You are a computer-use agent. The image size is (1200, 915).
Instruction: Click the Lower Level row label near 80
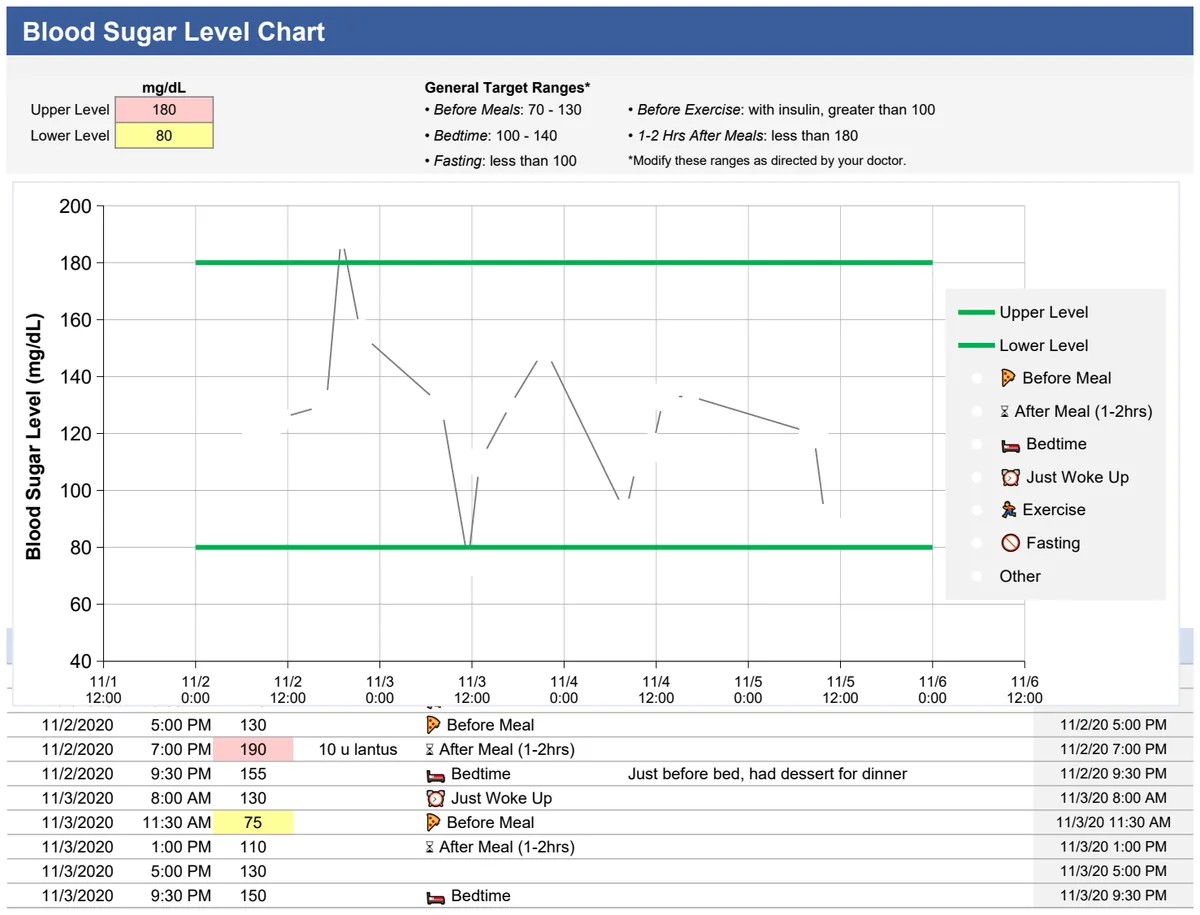click(x=70, y=135)
